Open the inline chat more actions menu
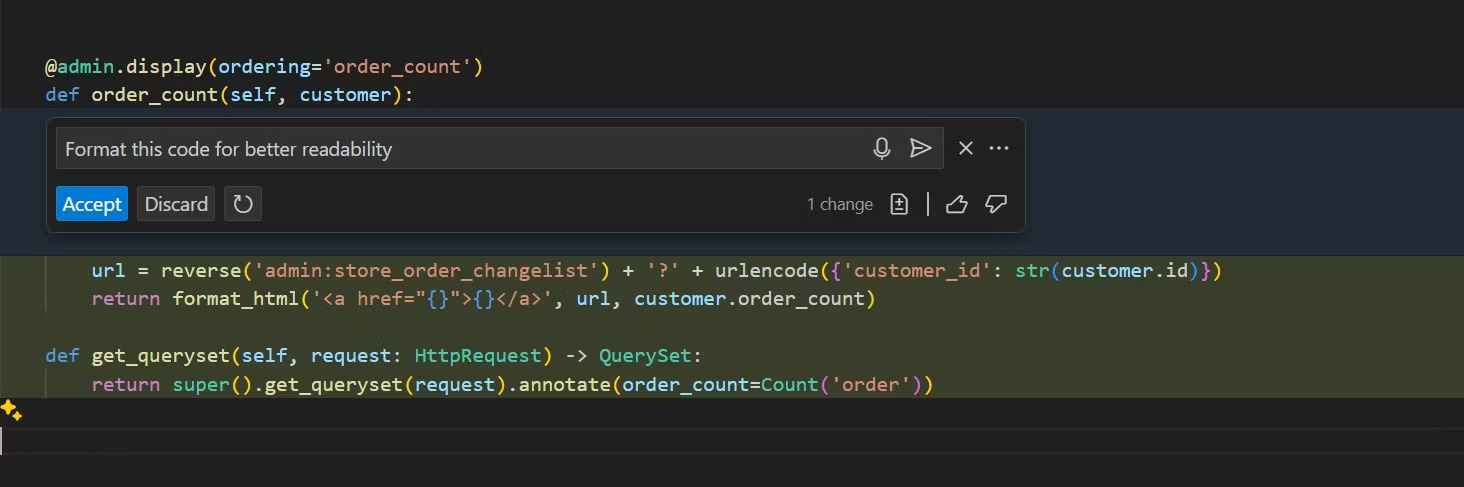Screen dimensions: 1464x487 click(999, 148)
